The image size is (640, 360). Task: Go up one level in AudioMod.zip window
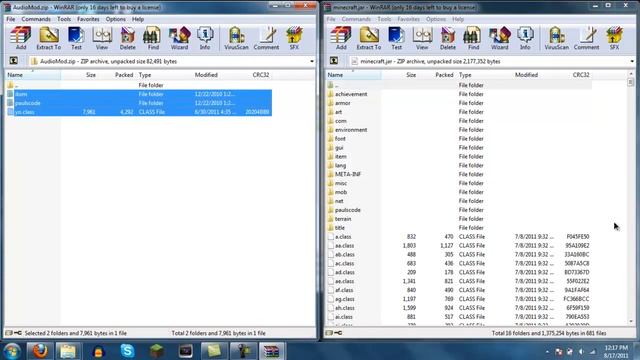pyautogui.click(x=13, y=61)
